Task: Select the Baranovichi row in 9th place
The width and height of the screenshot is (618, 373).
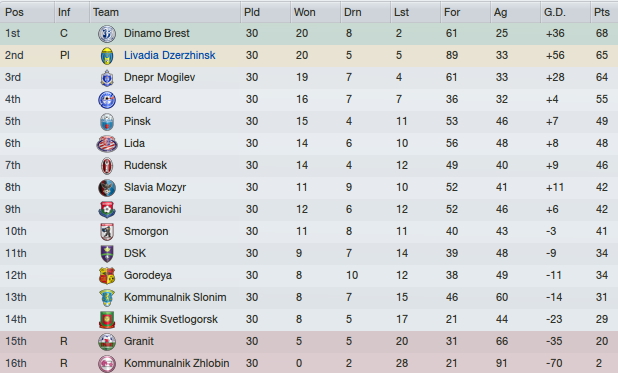Action: coord(309,209)
